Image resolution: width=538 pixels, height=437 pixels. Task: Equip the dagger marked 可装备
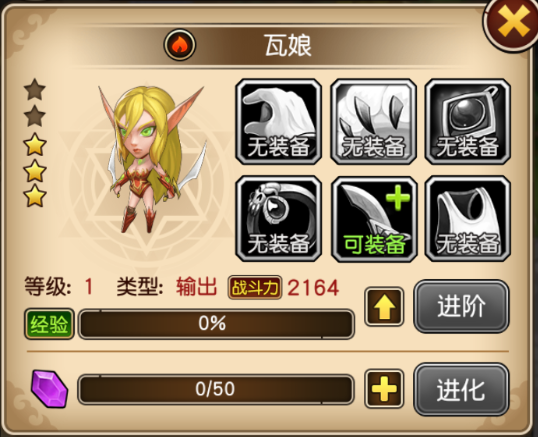[373, 219]
